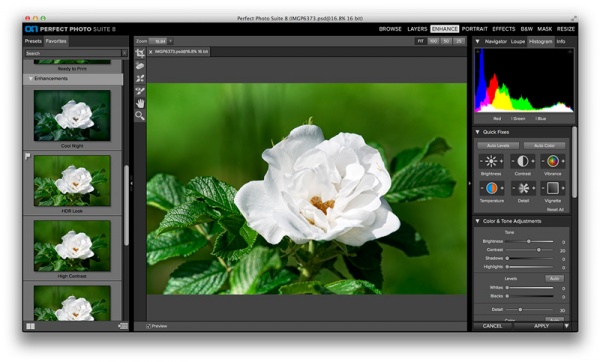
Task: Toggle favorite flag on HDR Look preset
Action: tap(28, 156)
